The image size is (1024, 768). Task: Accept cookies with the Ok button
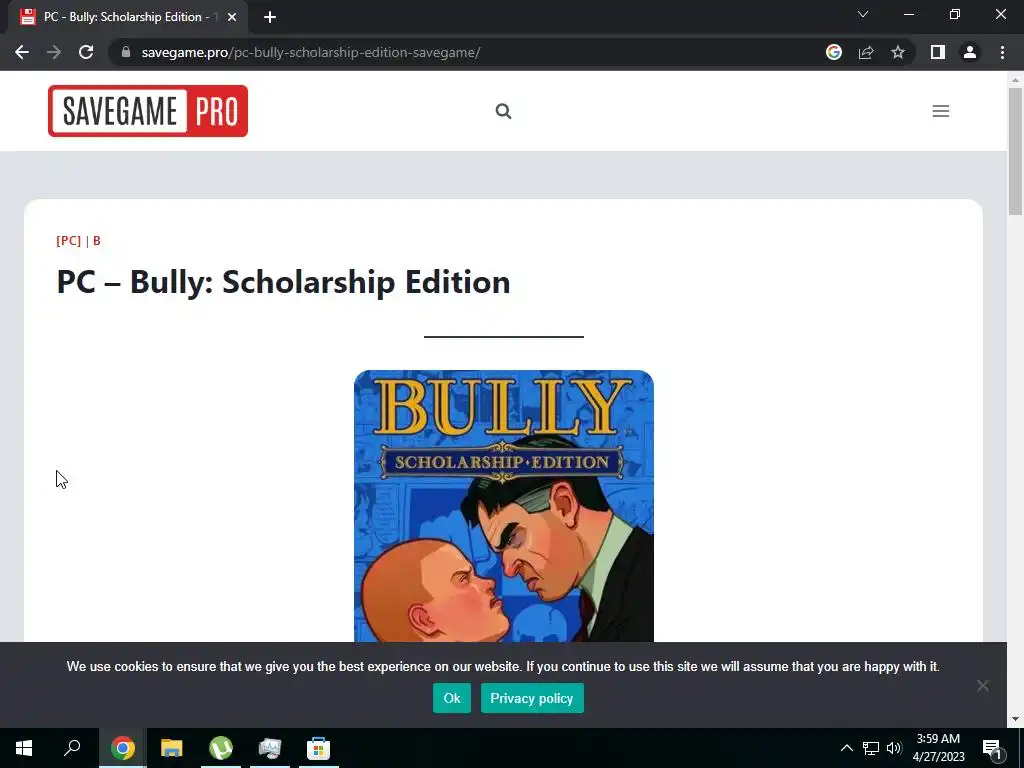pos(452,698)
